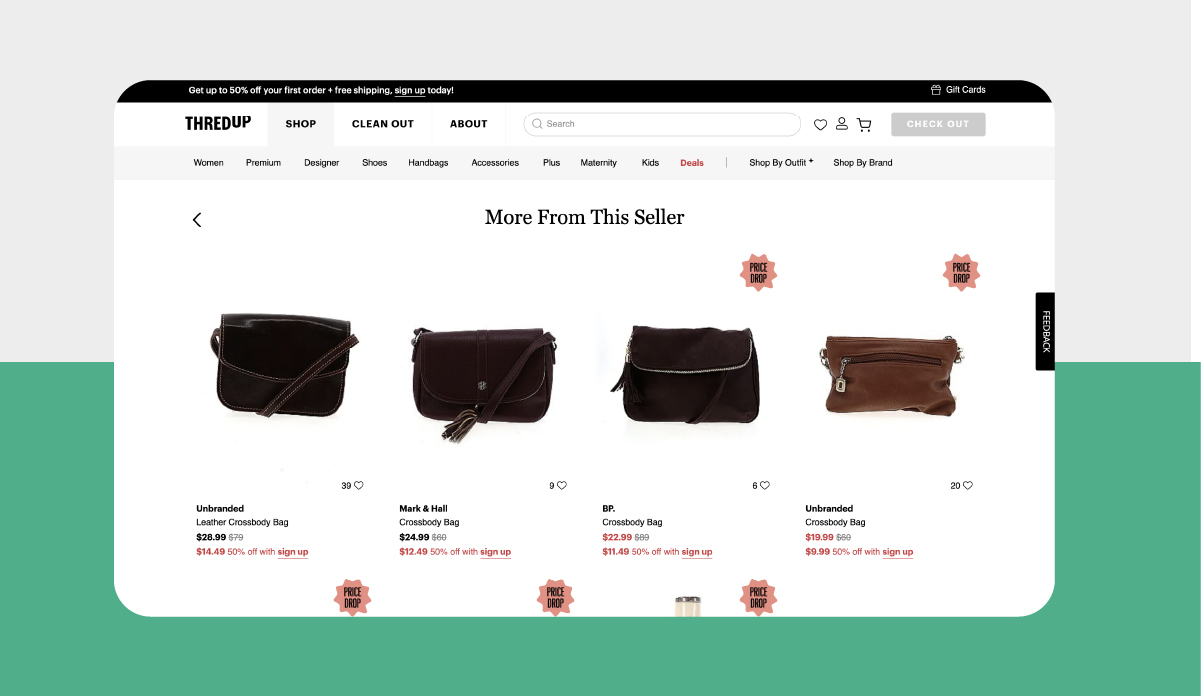Favorite the brown Unbranded Crossbody Bag heart
Viewport: 1201px width, 696px height.
tap(968, 486)
